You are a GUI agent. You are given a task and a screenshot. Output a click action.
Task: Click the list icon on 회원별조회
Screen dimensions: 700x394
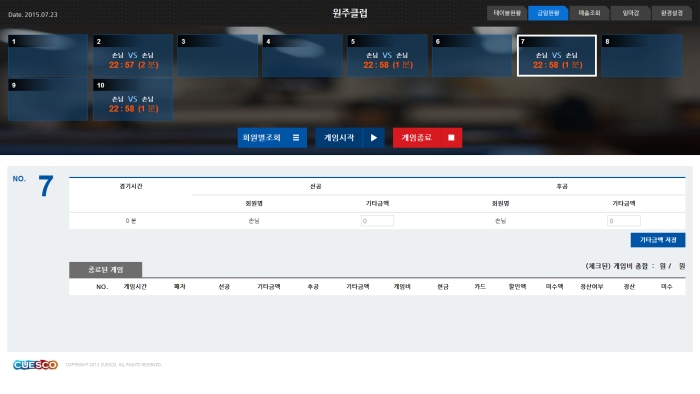coord(296,138)
